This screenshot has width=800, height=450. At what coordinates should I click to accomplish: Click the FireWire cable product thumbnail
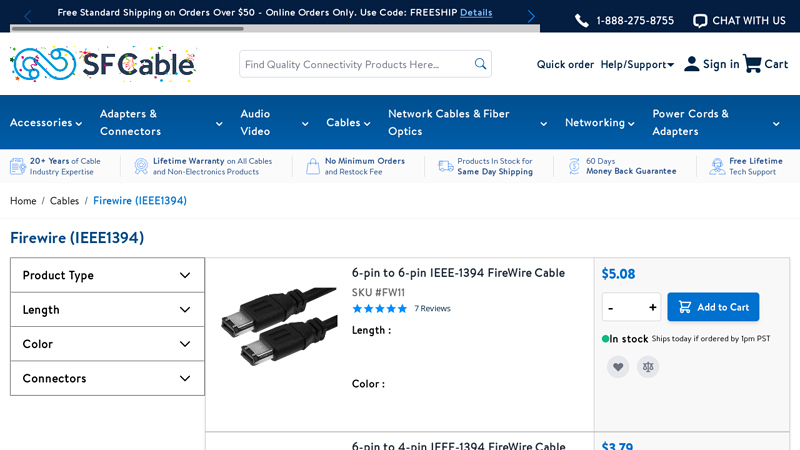point(279,327)
